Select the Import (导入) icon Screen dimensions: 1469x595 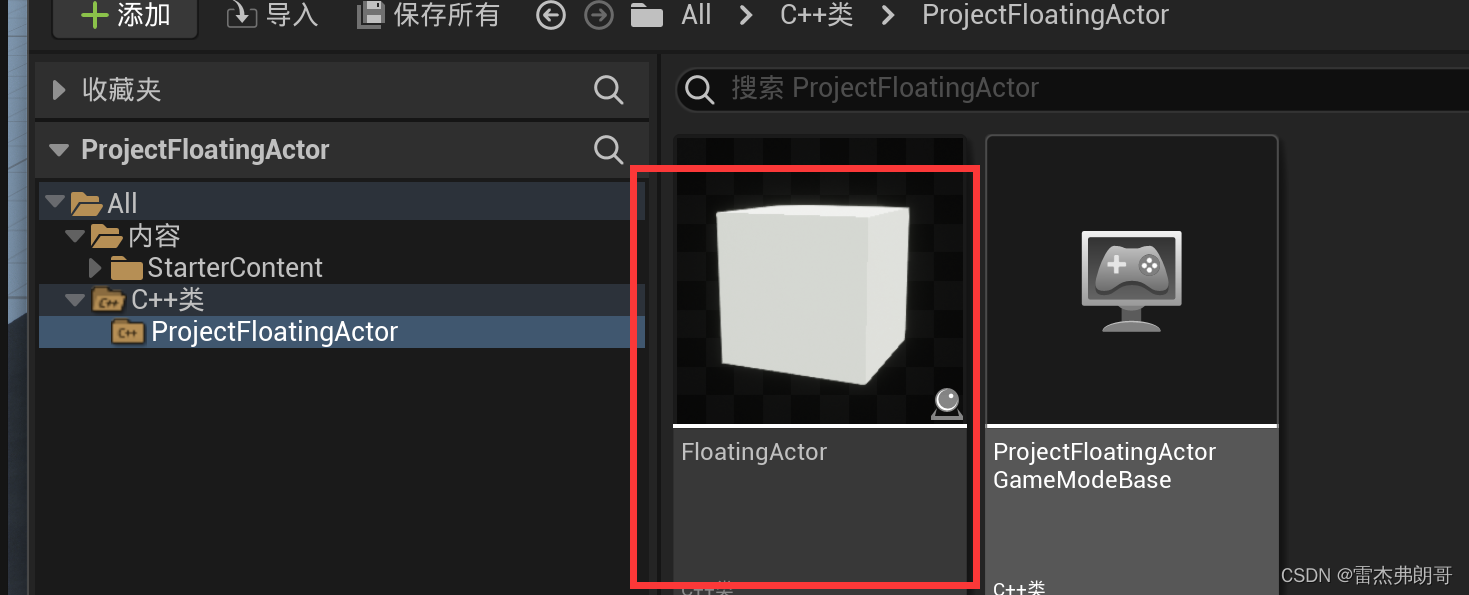click(241, 15)
